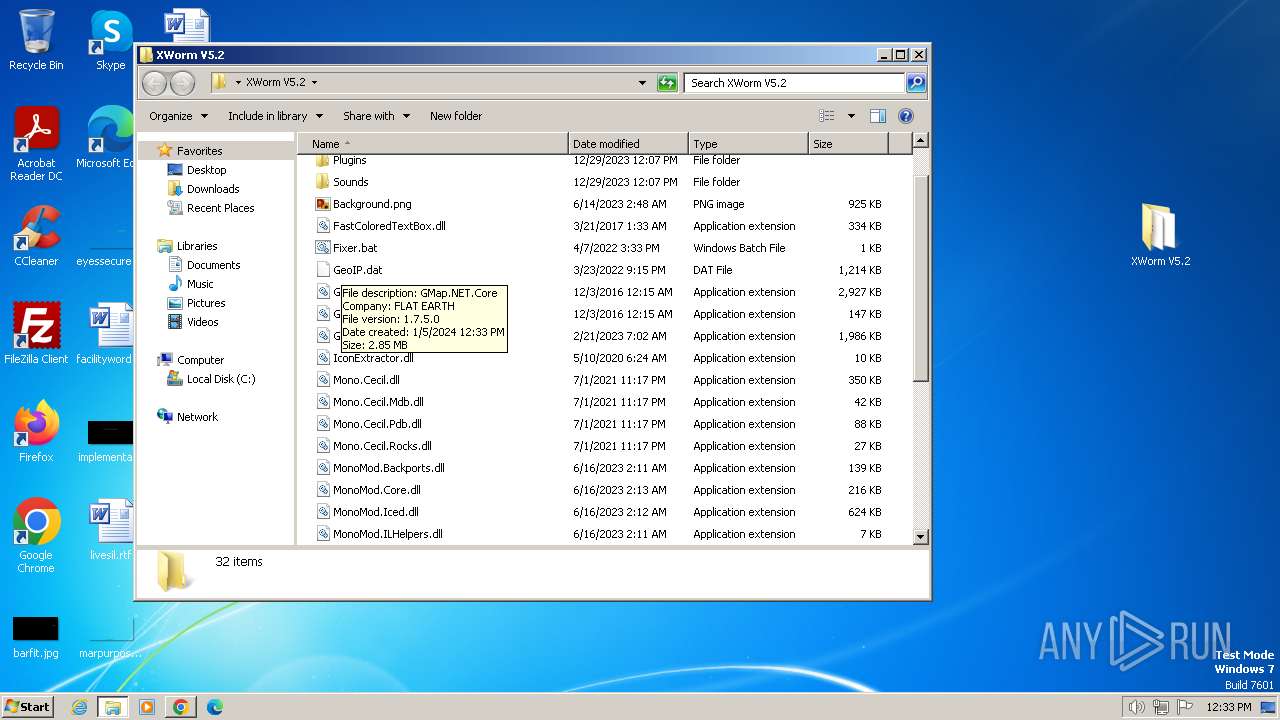Image resolution: width=1280 pixels, height=720 pixels.
Task: Select Libraries in navigation pane
Action: click(197, 246)
